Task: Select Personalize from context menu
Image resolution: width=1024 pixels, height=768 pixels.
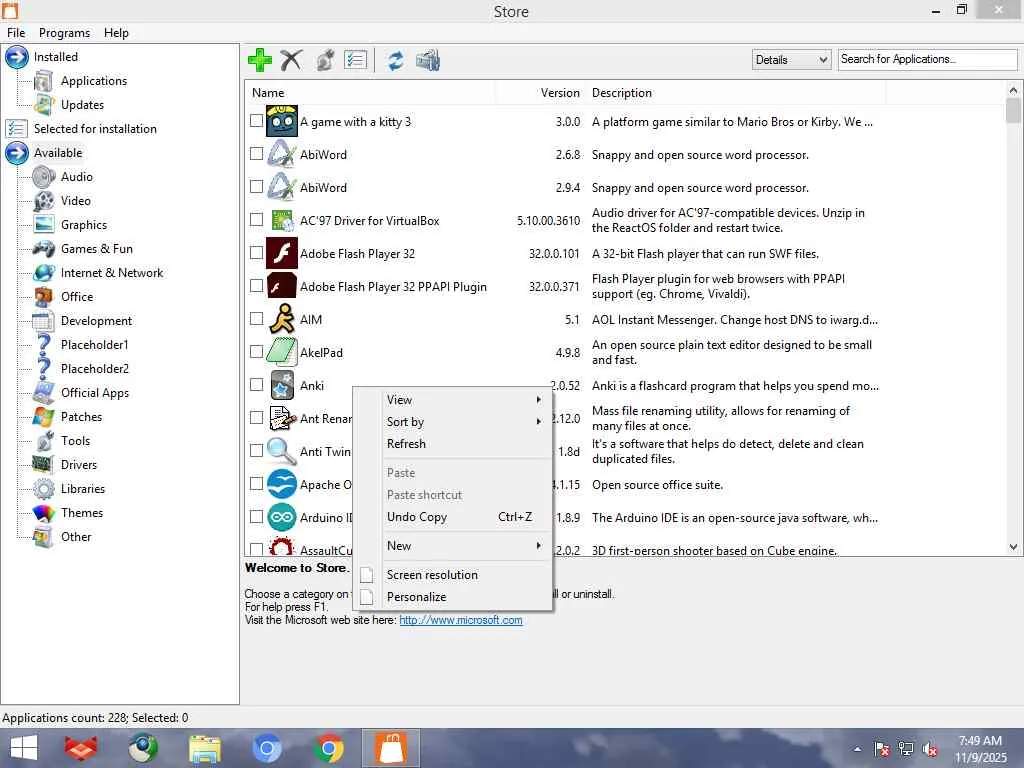Action: tap(454, 597)
